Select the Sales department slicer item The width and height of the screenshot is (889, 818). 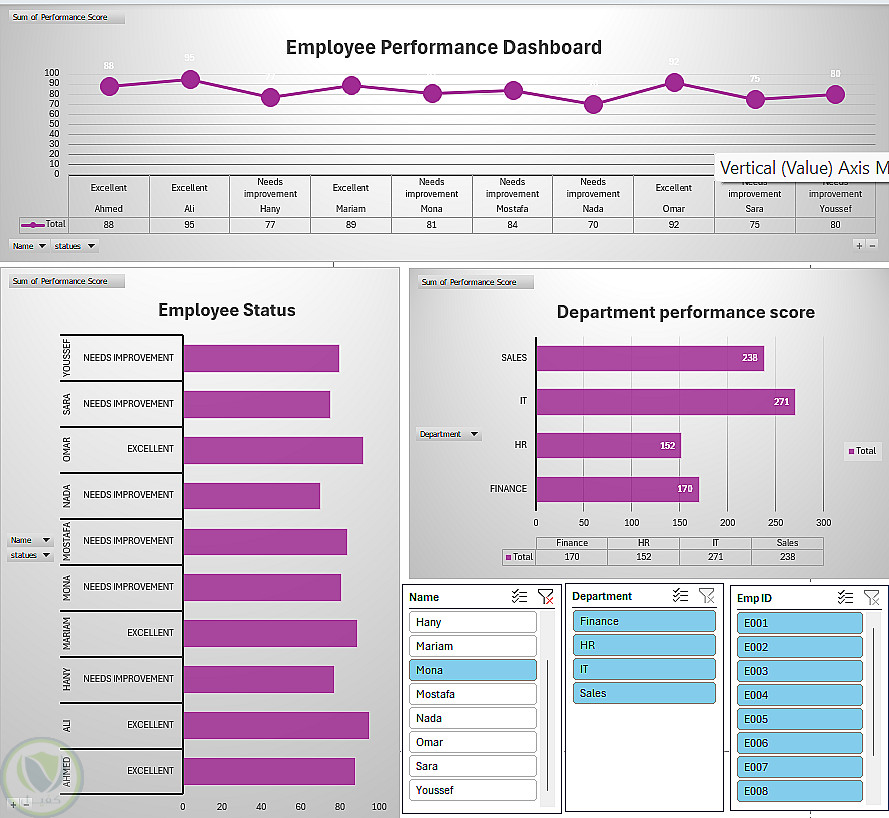pos(644,693)
